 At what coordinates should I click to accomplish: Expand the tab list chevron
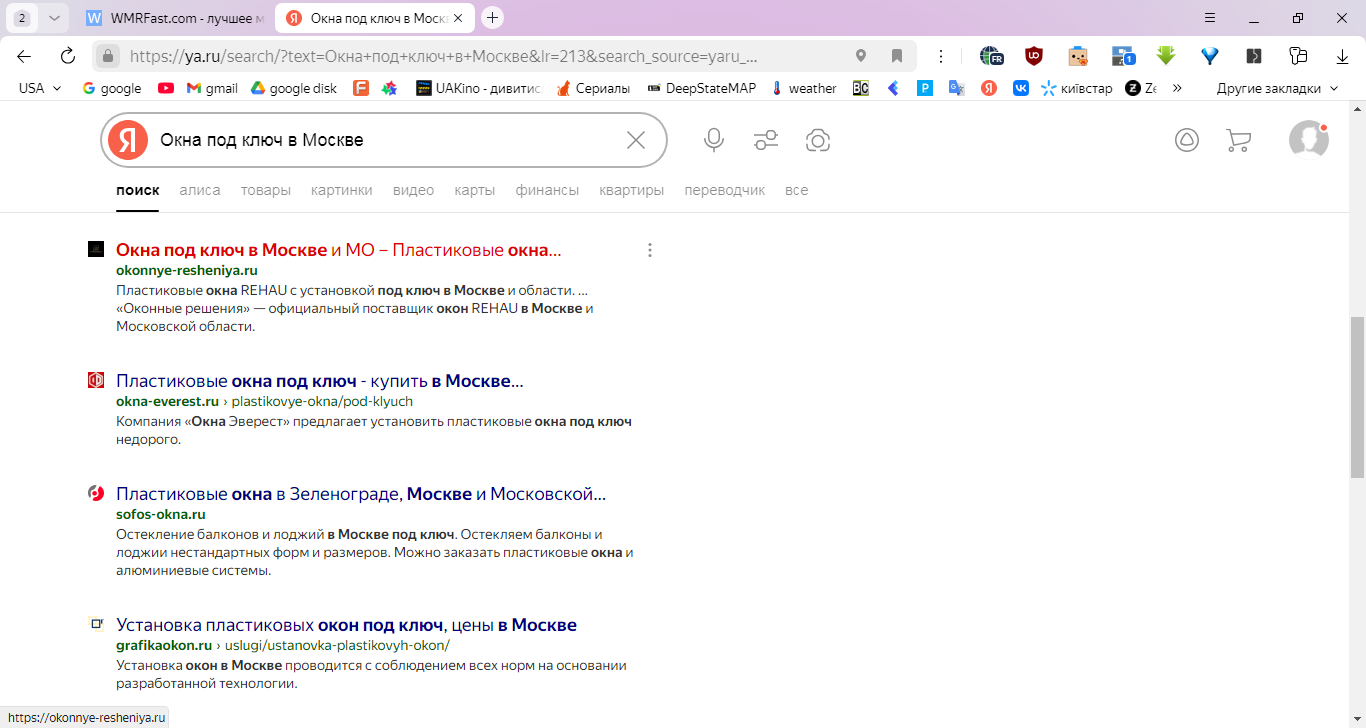(x=54, y=18)
